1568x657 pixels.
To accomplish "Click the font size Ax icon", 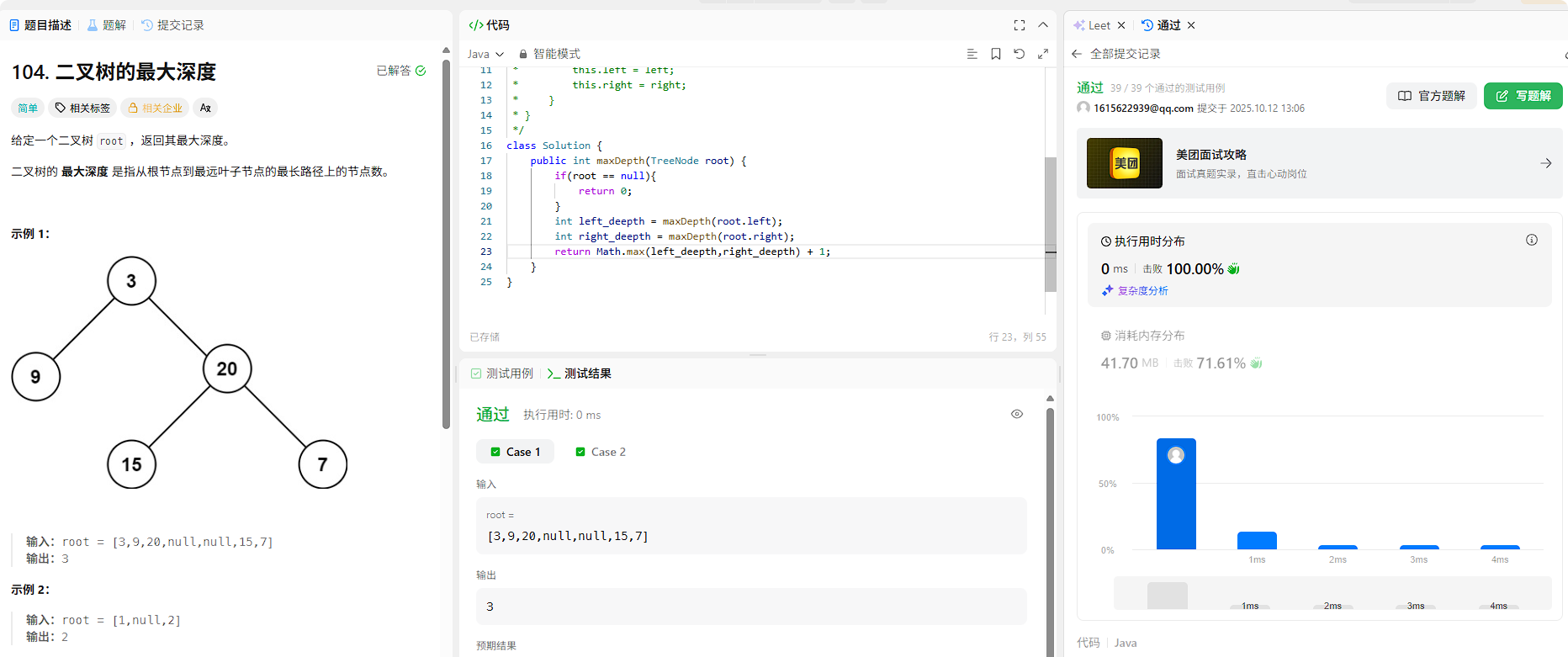I will pyautogui.click(x=205, y=108).
